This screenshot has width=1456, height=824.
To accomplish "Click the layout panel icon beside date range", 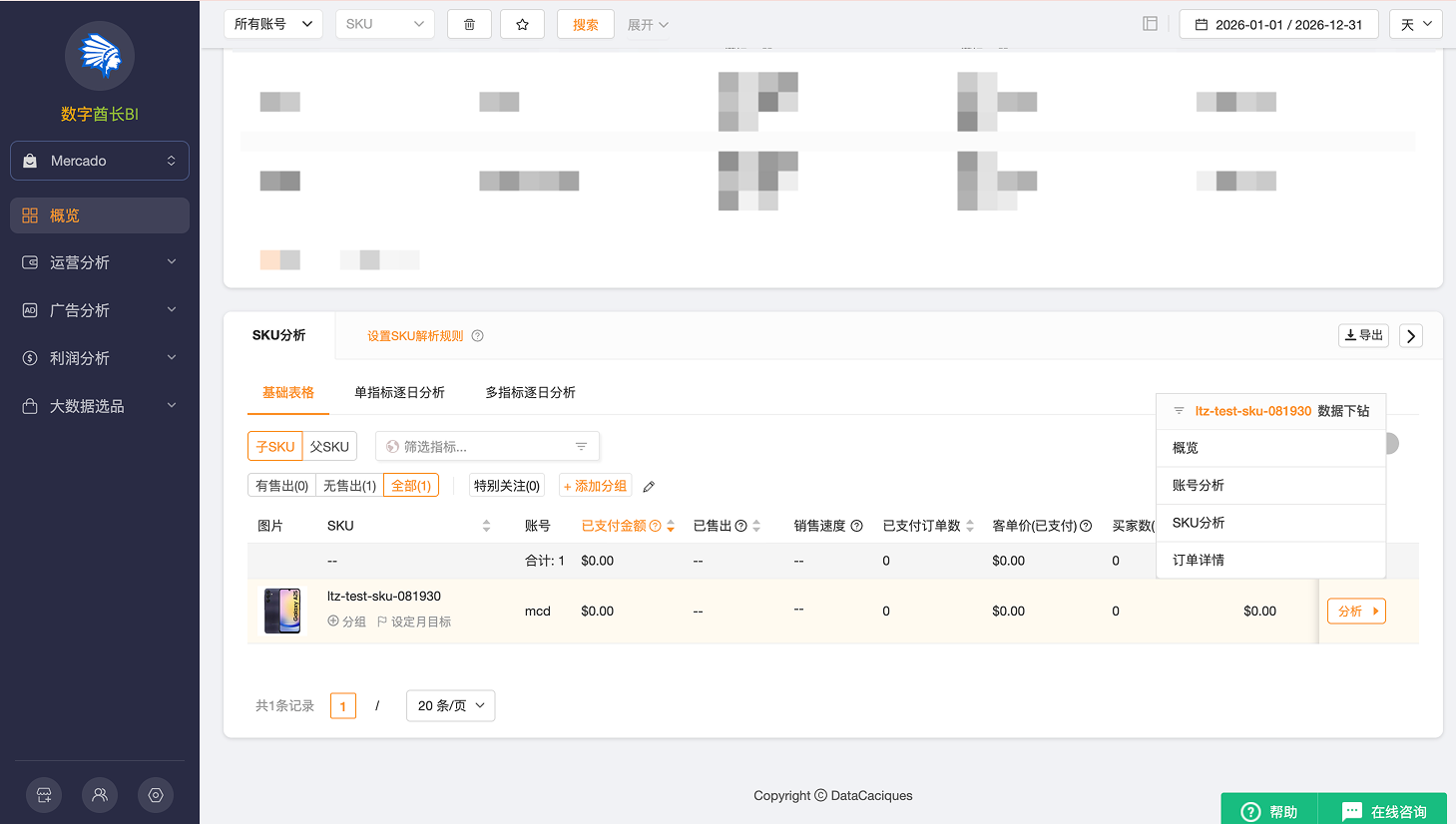I will pyautogui.click(x=1150, y=24).
